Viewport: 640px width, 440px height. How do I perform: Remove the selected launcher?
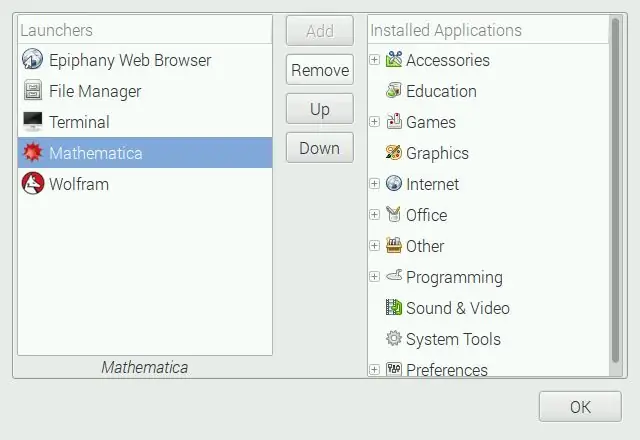point(320,70)
